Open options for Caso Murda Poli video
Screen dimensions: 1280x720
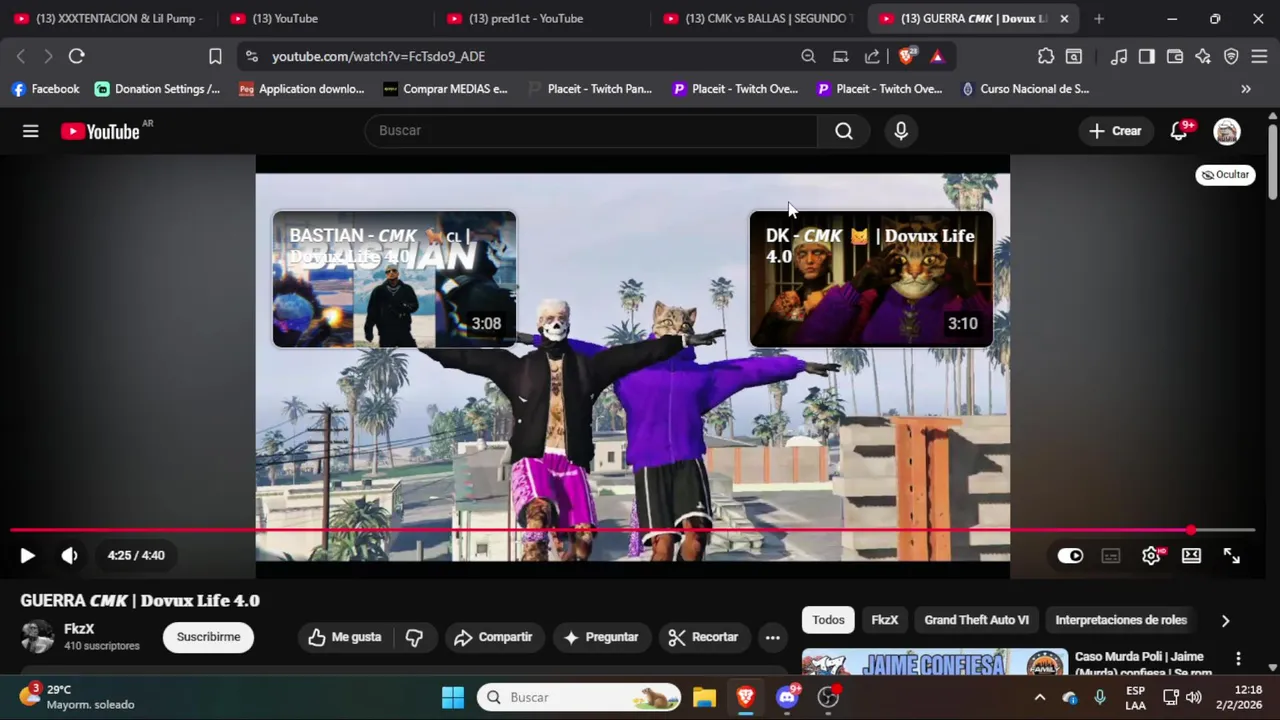pos(1238,658)
